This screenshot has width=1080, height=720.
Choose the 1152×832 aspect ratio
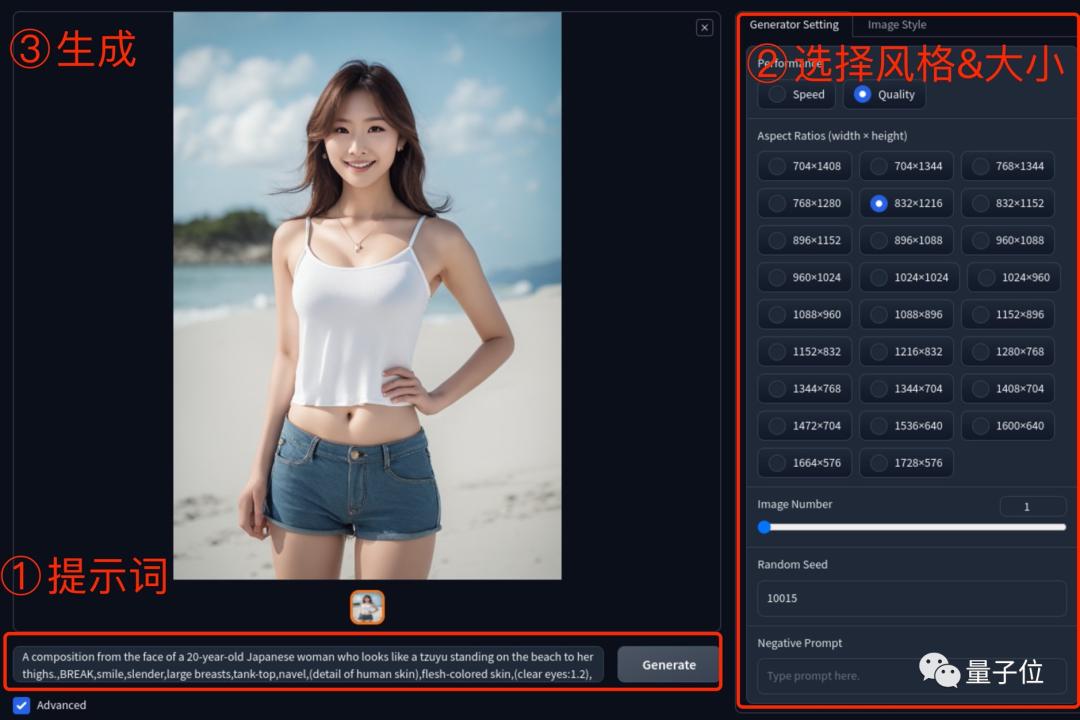(x=804, y=352)
